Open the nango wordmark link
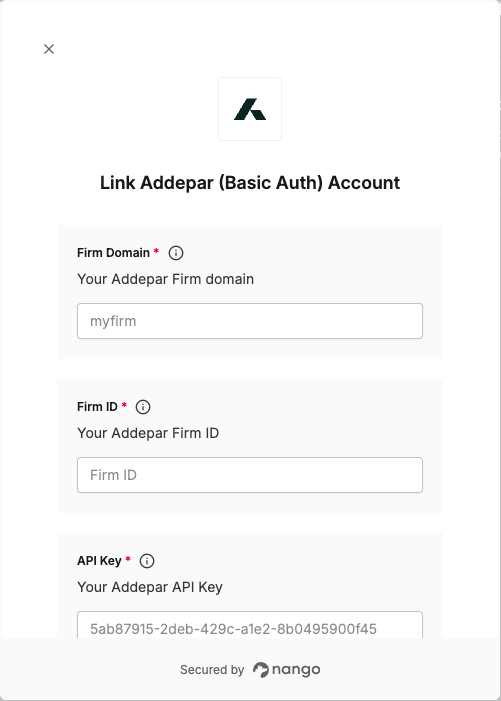501x701 pixels. coord(296,670)
